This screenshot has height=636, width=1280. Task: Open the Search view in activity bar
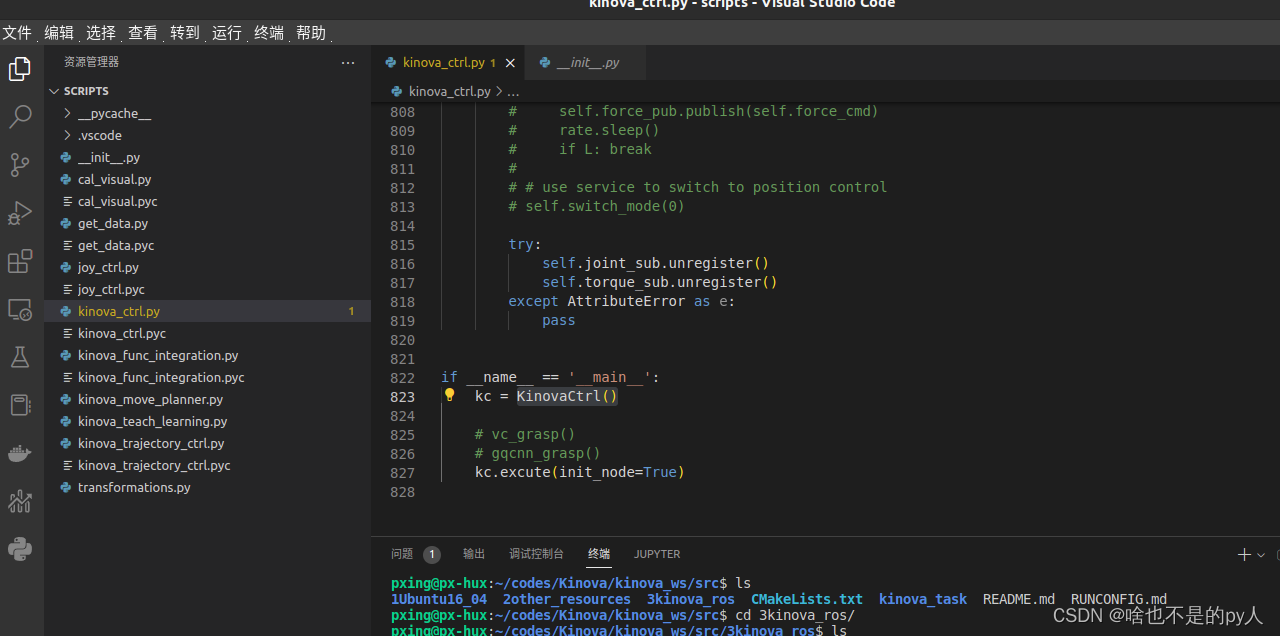(x=20, y=117)
